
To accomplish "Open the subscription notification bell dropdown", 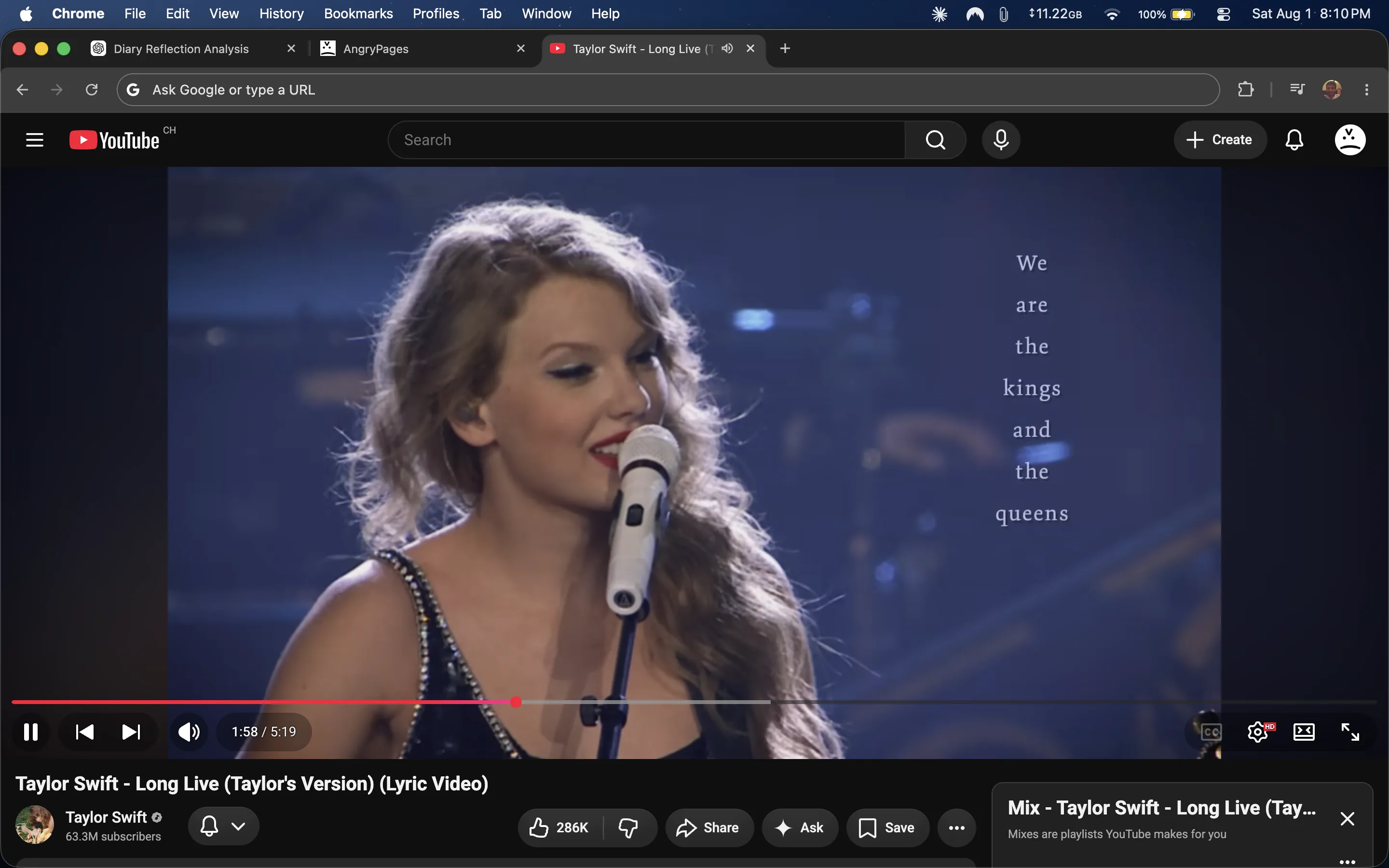I will pos(223,826).
